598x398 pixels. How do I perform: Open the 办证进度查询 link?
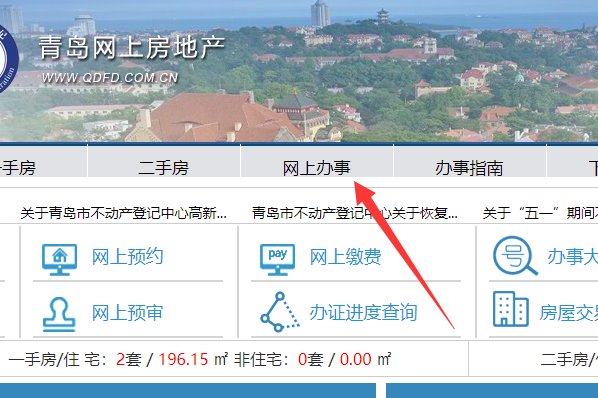coord(363,313)
